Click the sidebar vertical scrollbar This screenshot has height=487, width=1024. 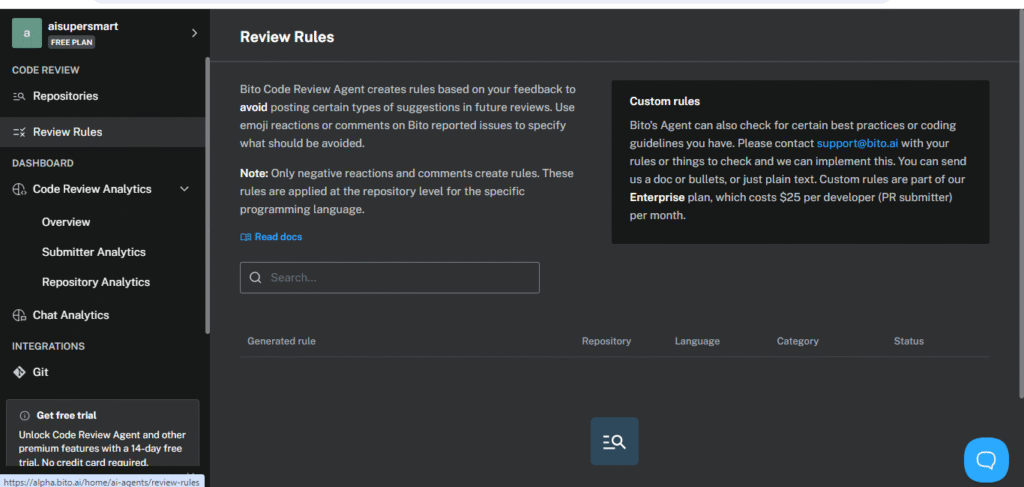208,196
